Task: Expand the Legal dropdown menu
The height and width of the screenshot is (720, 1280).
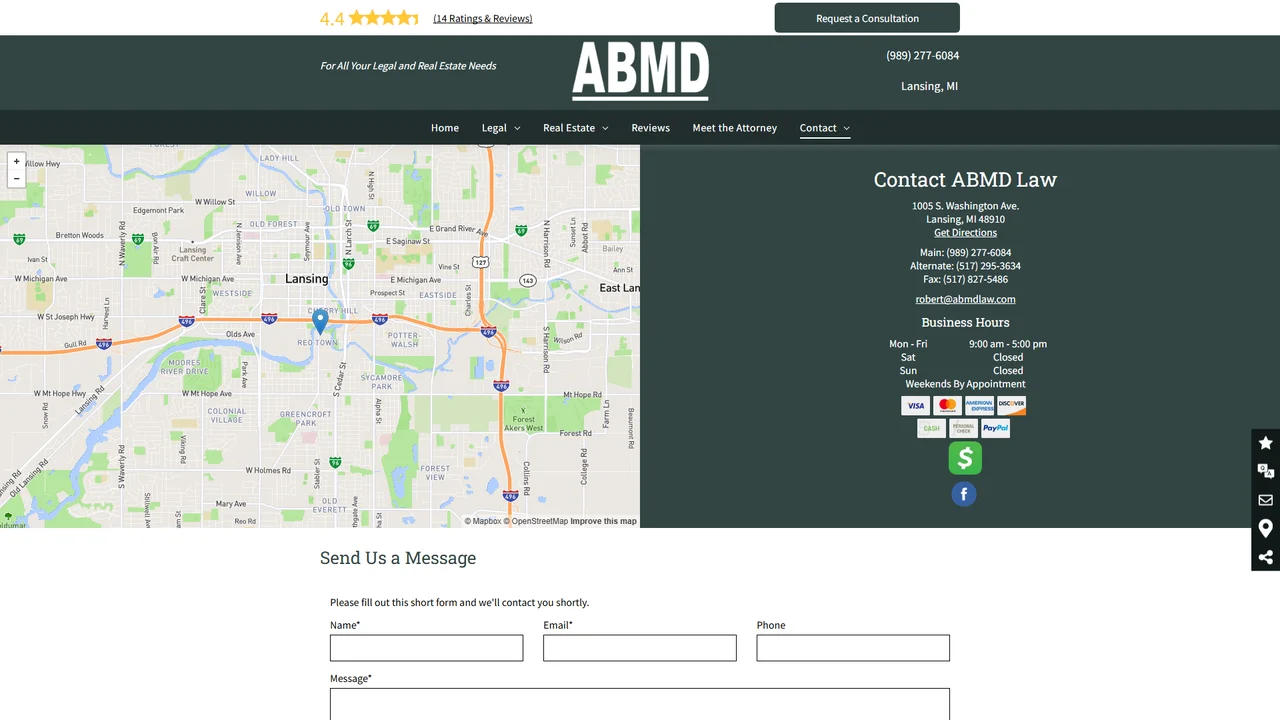Action: click(x=501, y=128)
